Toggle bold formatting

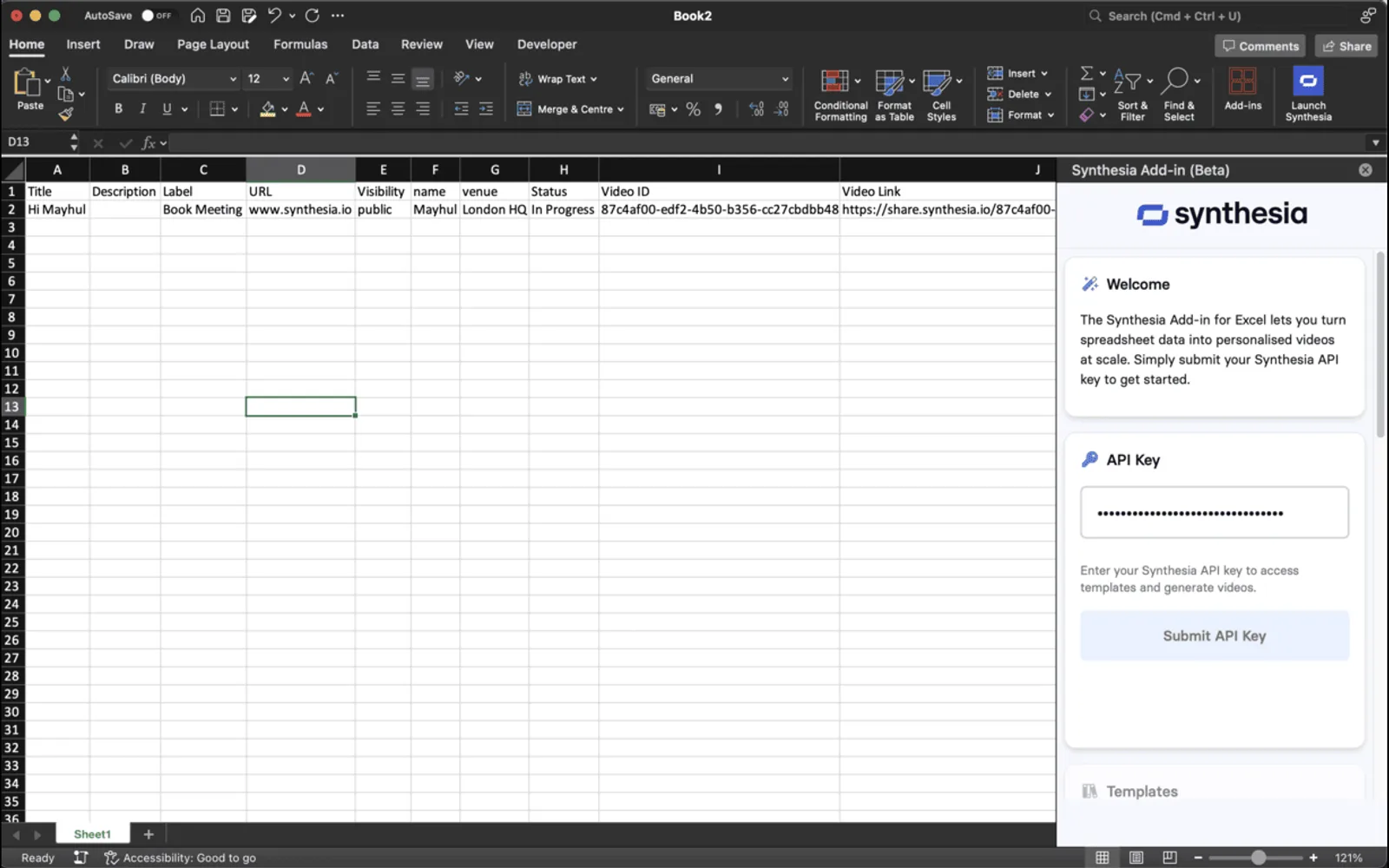click(x=118, y=108)
